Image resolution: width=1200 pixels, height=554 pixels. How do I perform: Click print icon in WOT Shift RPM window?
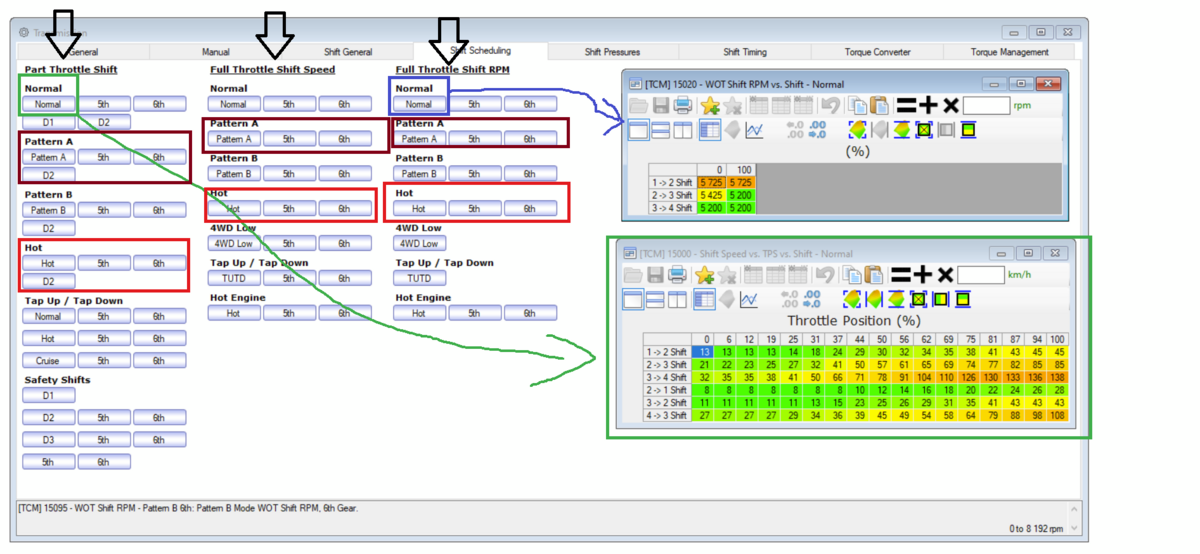coord(682,106)
